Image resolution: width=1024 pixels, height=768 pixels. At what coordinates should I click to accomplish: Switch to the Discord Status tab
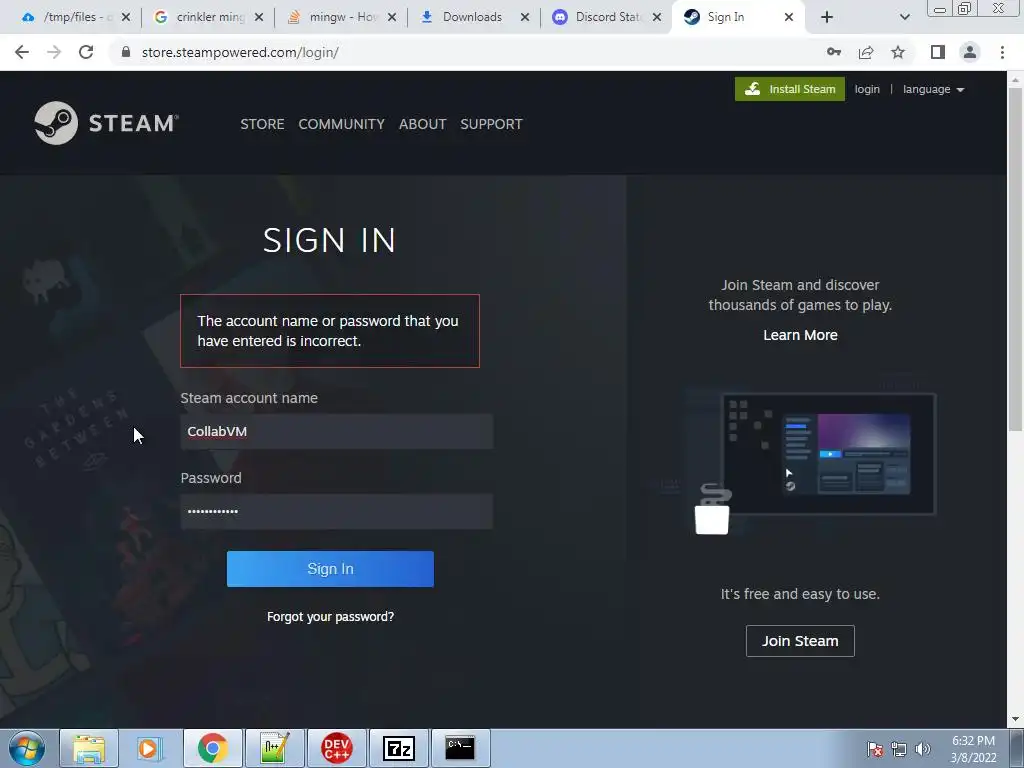point(604,17)
